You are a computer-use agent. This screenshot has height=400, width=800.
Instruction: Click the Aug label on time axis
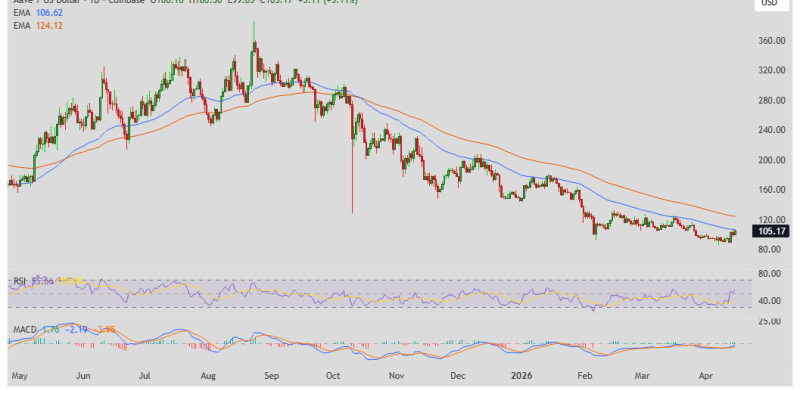click(207, 379)
